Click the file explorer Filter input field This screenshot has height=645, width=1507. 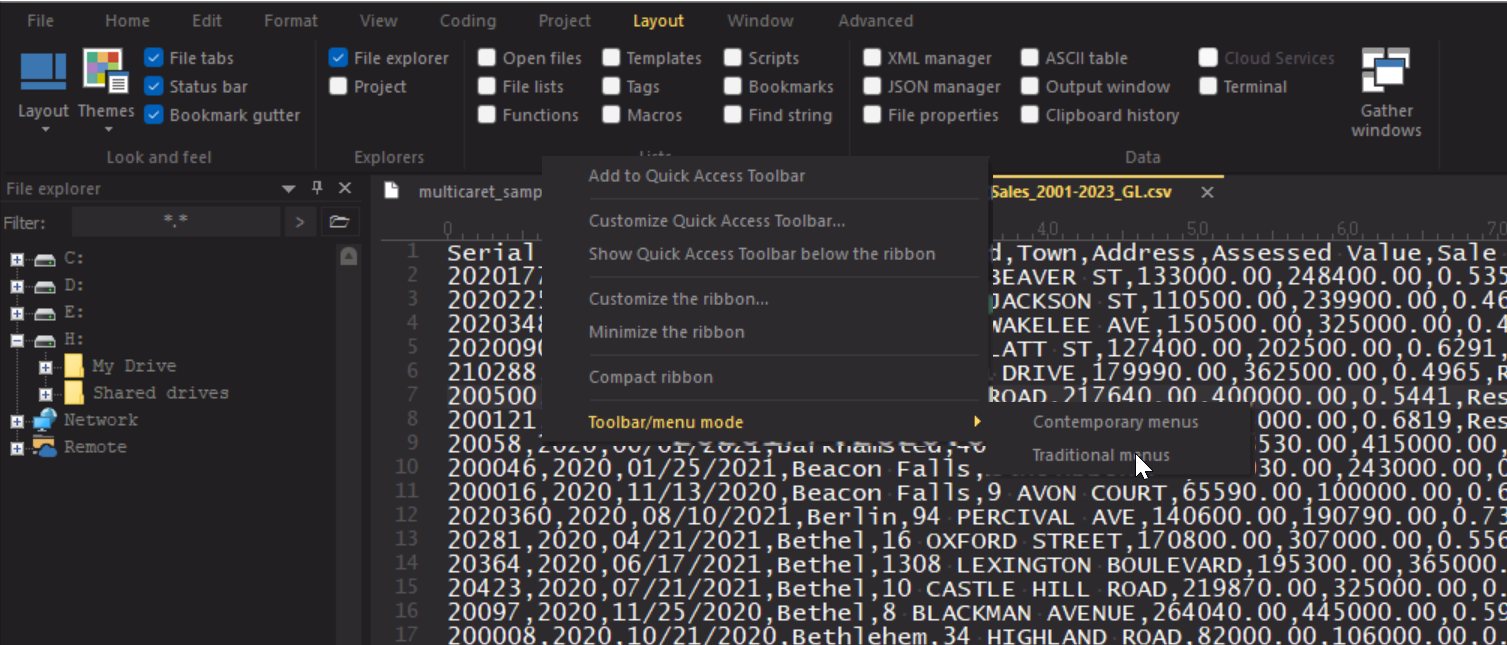[x=176, y=222]
